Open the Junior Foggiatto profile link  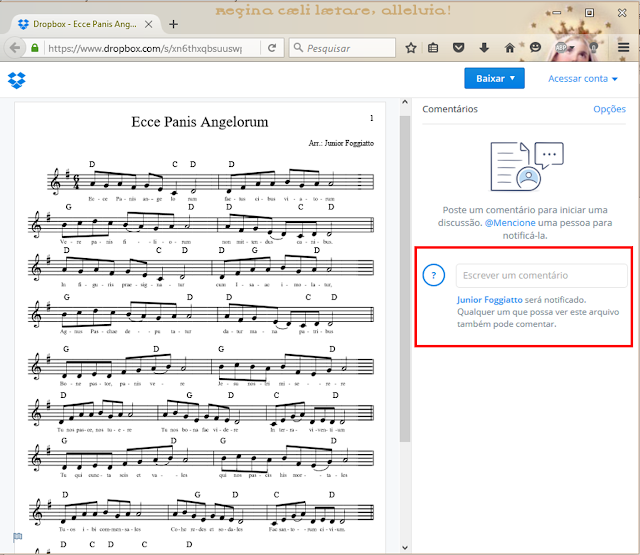[489, 300]
